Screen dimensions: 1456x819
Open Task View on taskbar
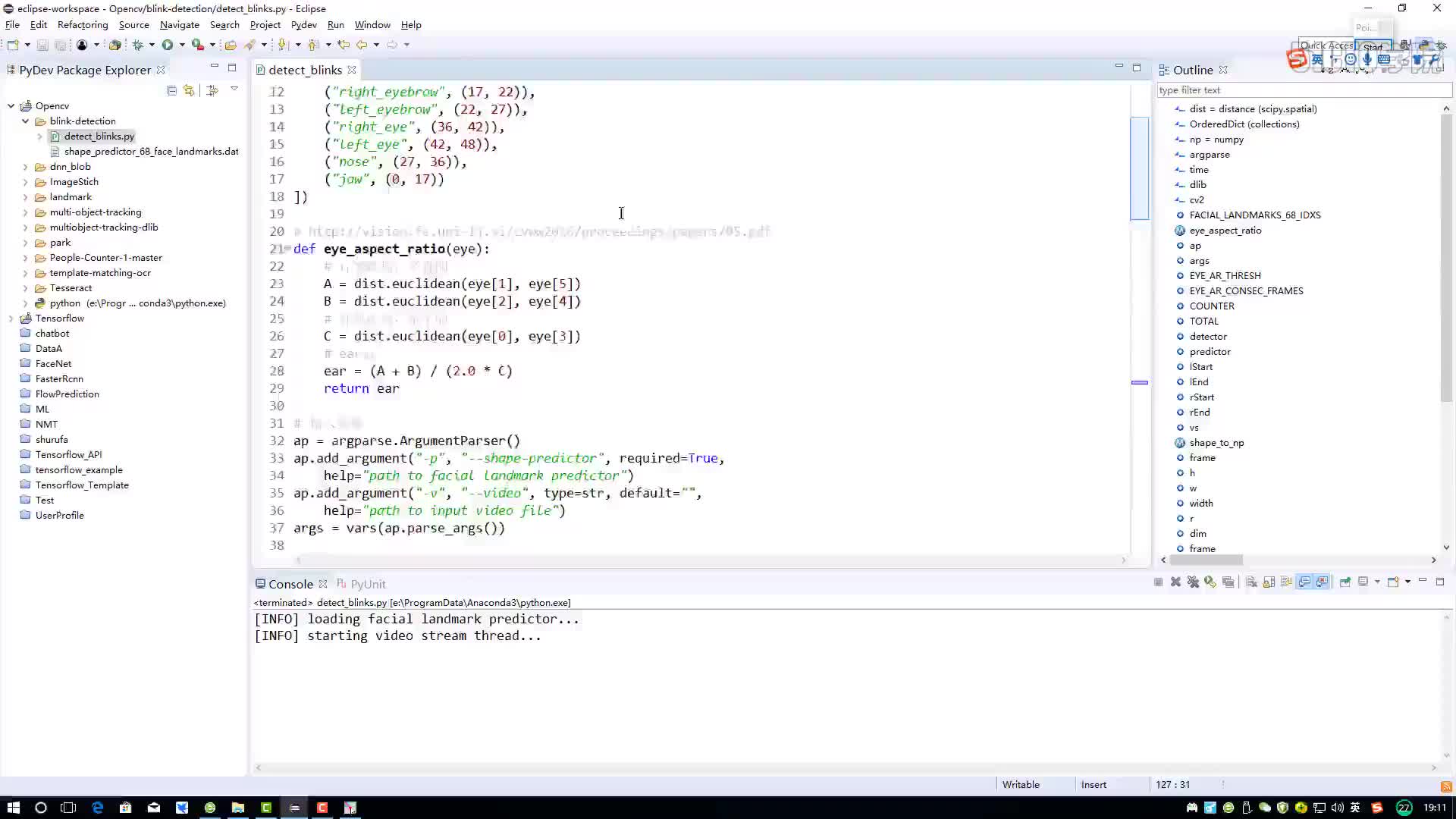[x=68, y=808]
